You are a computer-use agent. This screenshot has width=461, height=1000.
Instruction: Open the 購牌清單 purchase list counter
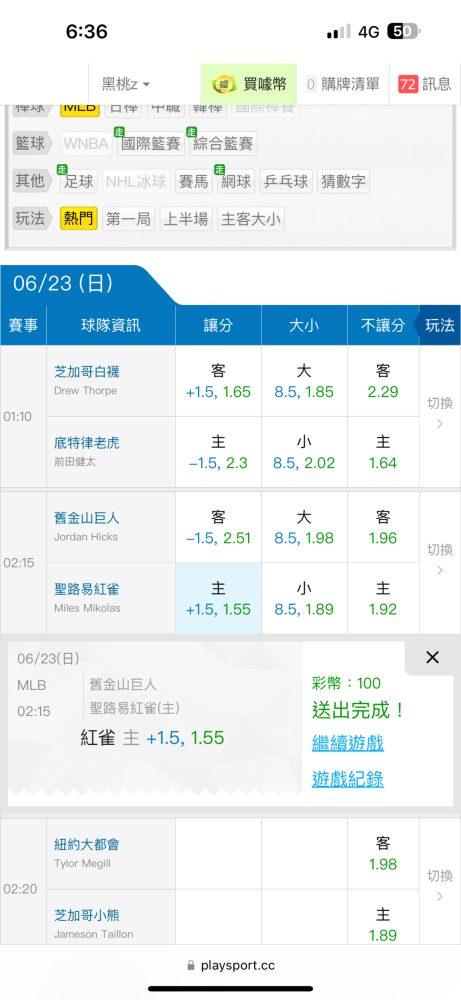tap(342, 84)
